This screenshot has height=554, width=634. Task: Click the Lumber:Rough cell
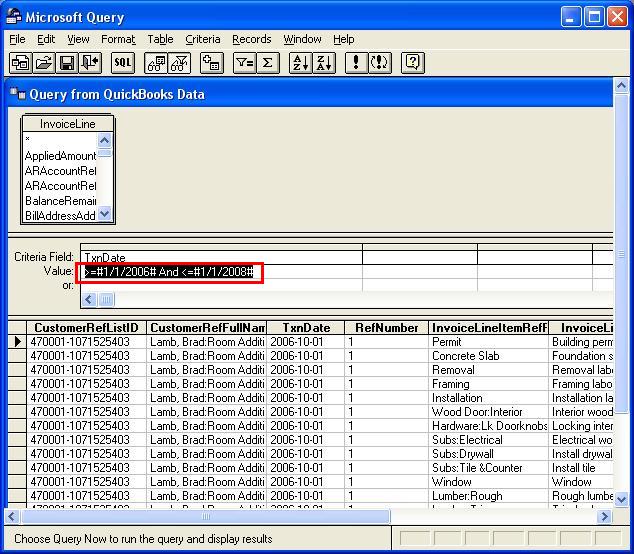click(x=488, y=496)
